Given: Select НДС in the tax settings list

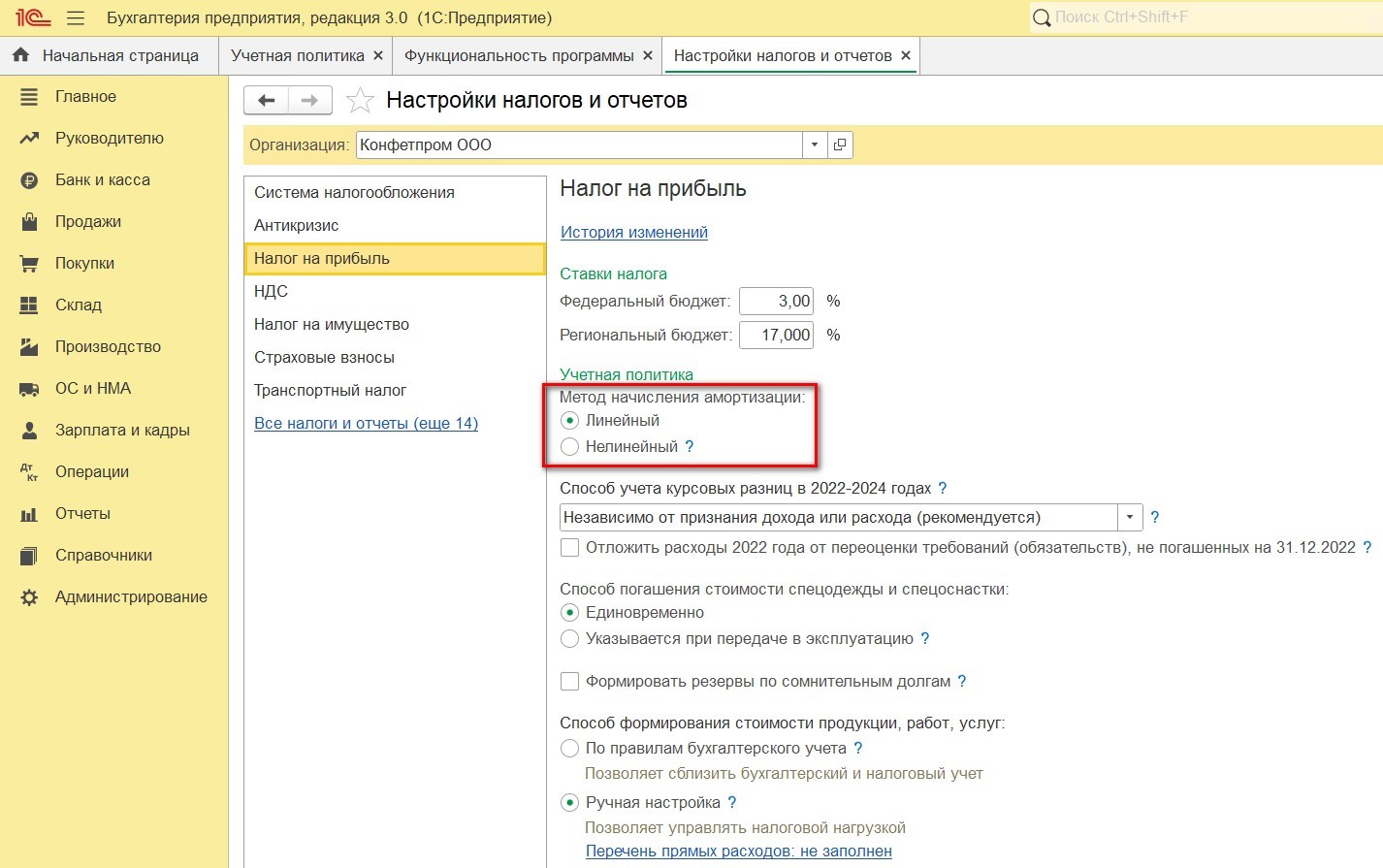Looking at the screenshot, I should point(271,291).
